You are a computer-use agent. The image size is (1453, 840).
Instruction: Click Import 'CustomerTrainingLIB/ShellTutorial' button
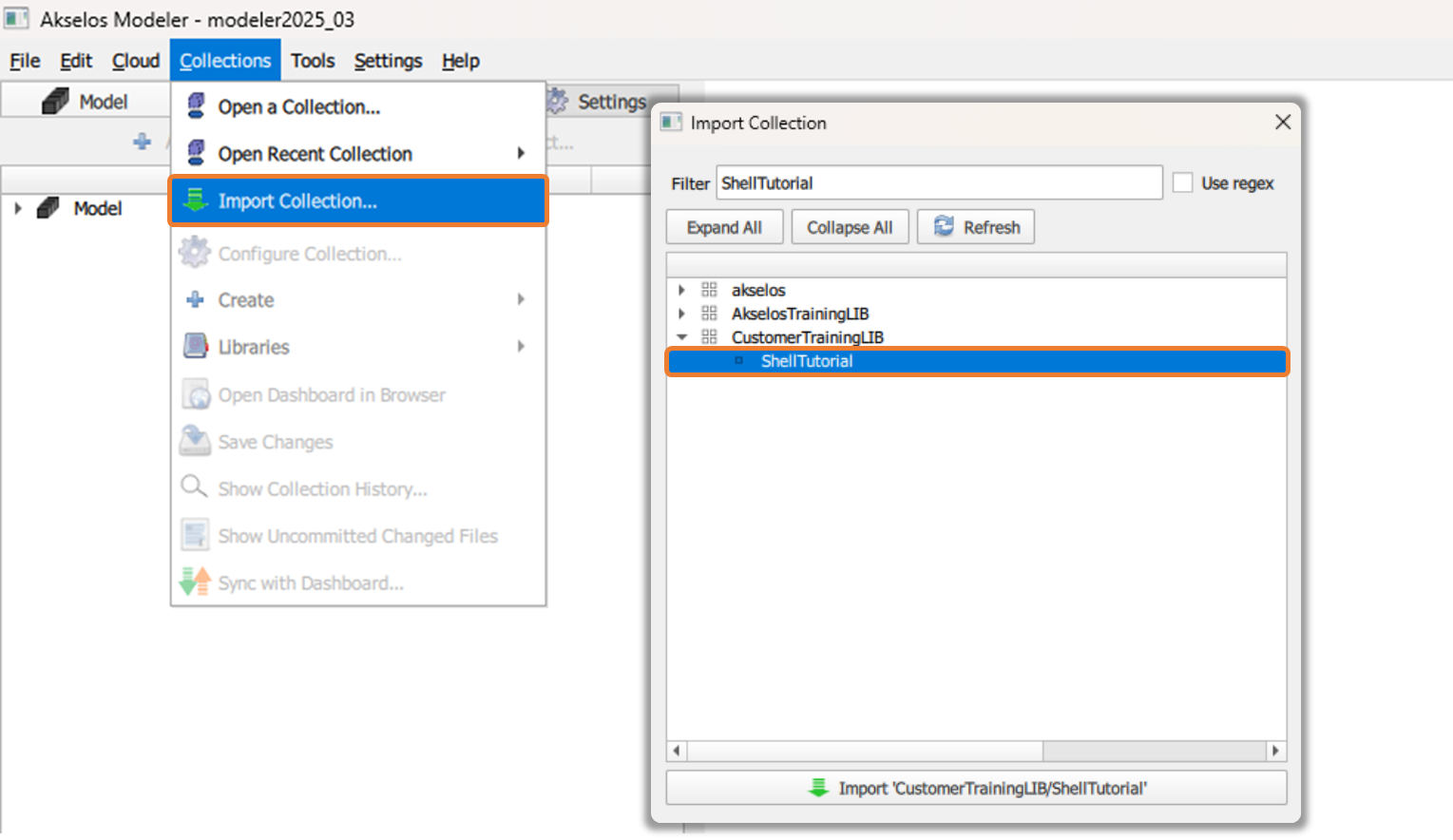977,788
